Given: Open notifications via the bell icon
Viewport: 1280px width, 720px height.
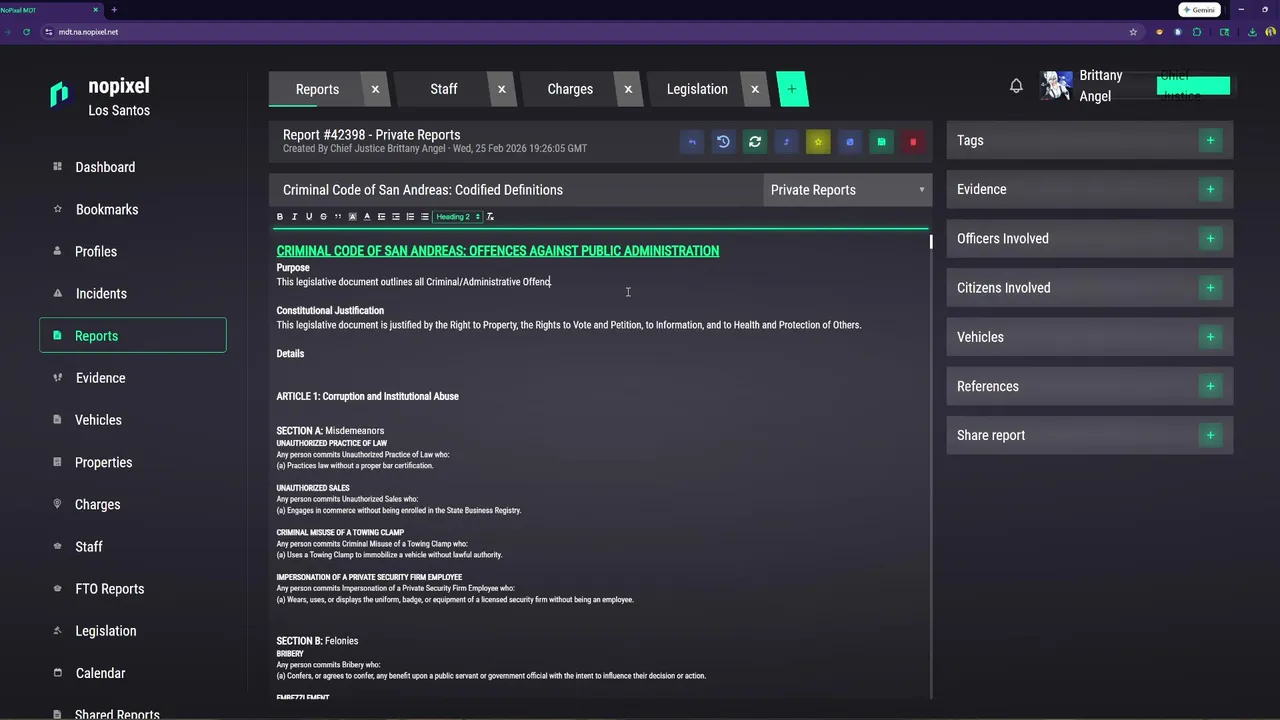Looking at the screenshot, I should [x=1016, y=86].
